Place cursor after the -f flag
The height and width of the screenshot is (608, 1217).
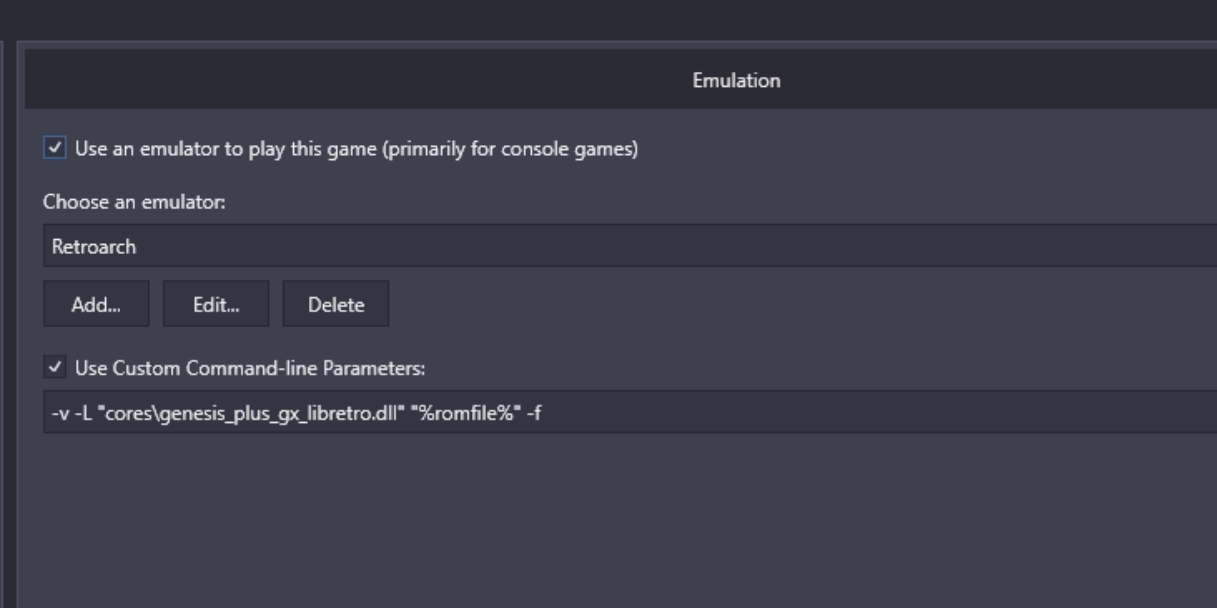[x=544, y=411]
